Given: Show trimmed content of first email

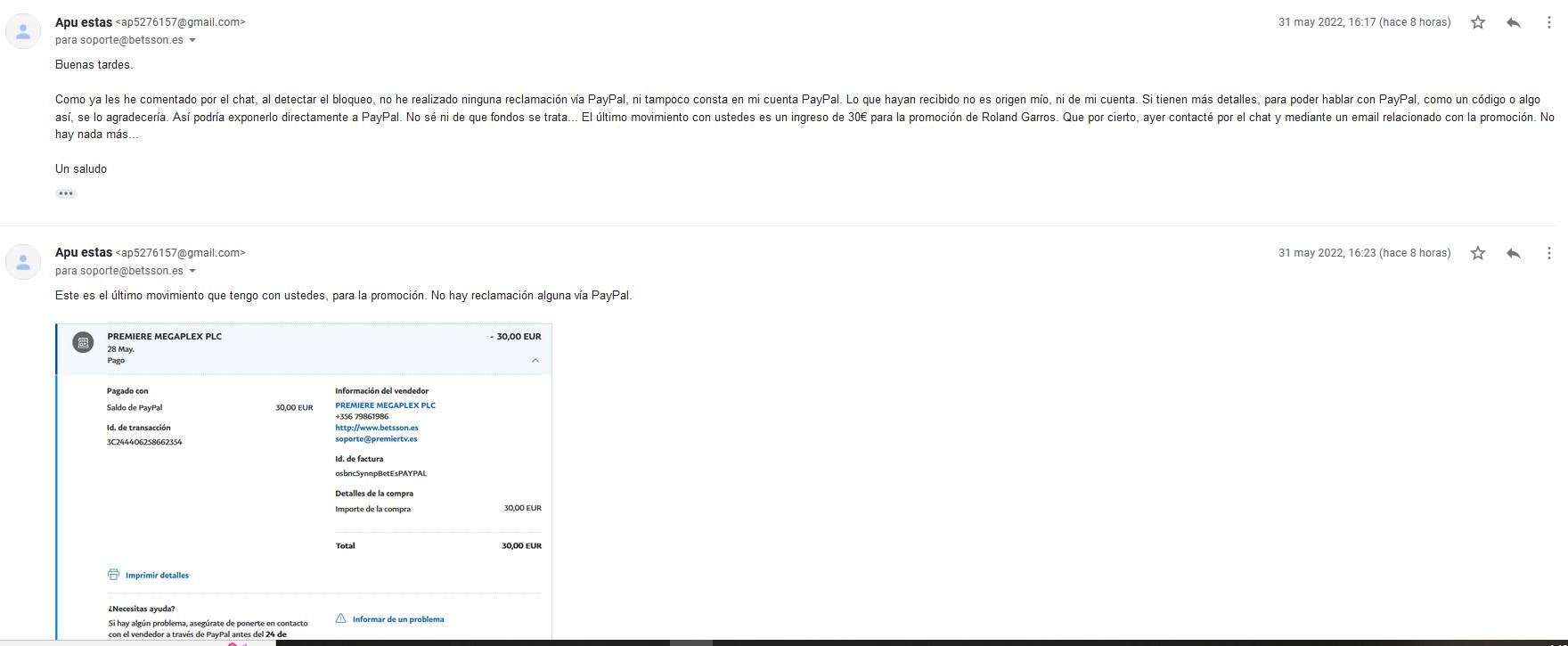Looking at the screenshot, I should (66, 193).
